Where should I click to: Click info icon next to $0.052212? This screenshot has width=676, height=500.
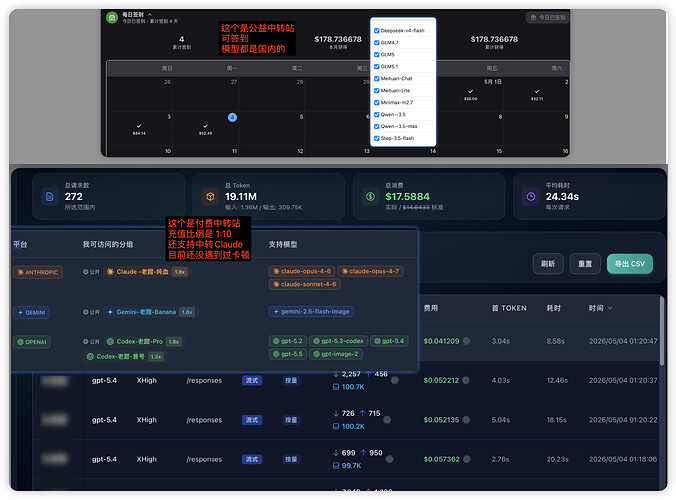coord(466,381)
